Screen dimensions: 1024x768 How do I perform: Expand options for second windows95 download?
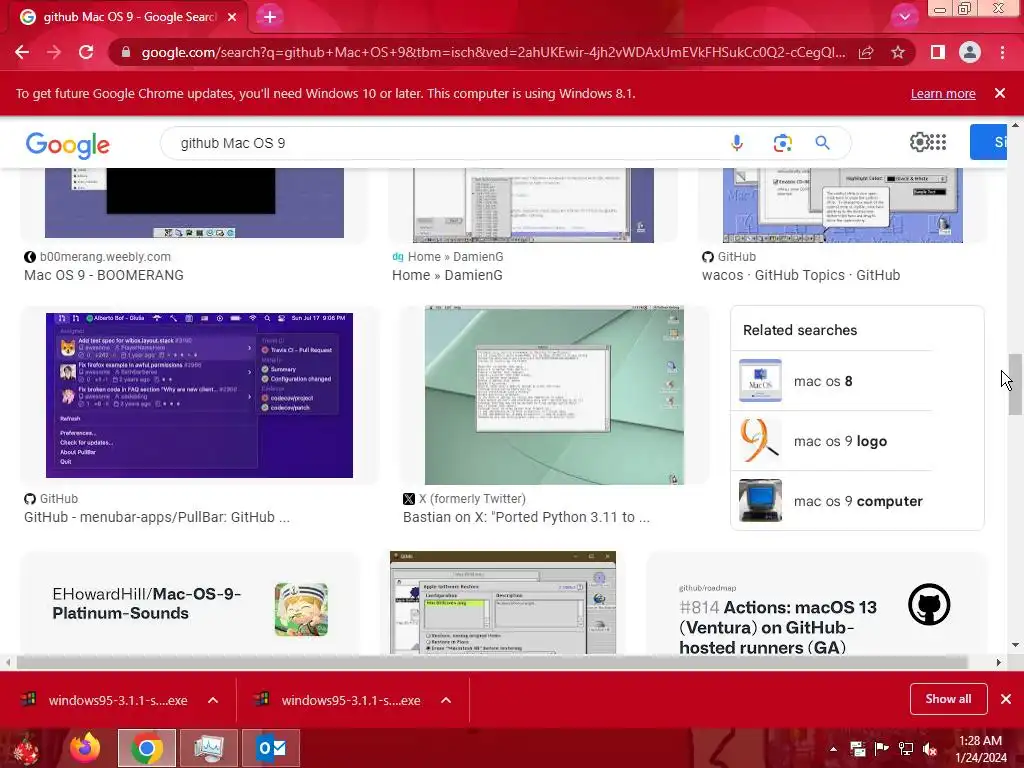446,700
